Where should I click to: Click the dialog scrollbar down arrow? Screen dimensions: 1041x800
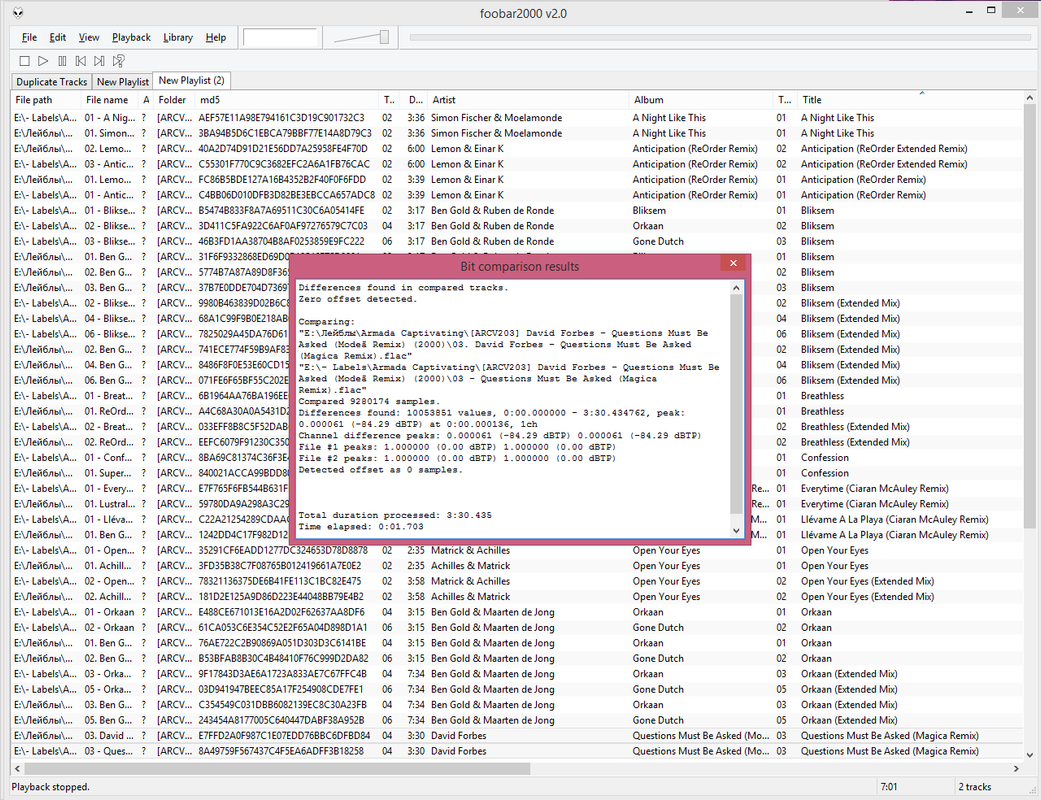(736, 530)
